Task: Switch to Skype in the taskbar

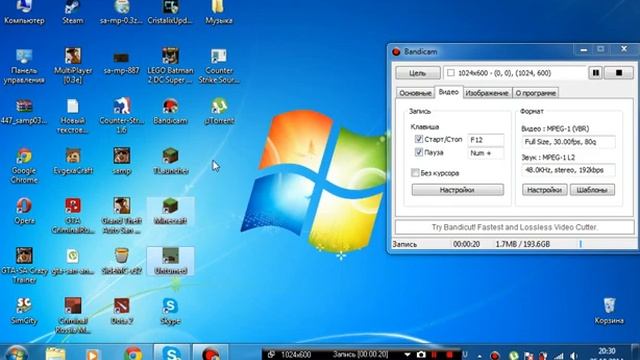Action: [171, 353]
